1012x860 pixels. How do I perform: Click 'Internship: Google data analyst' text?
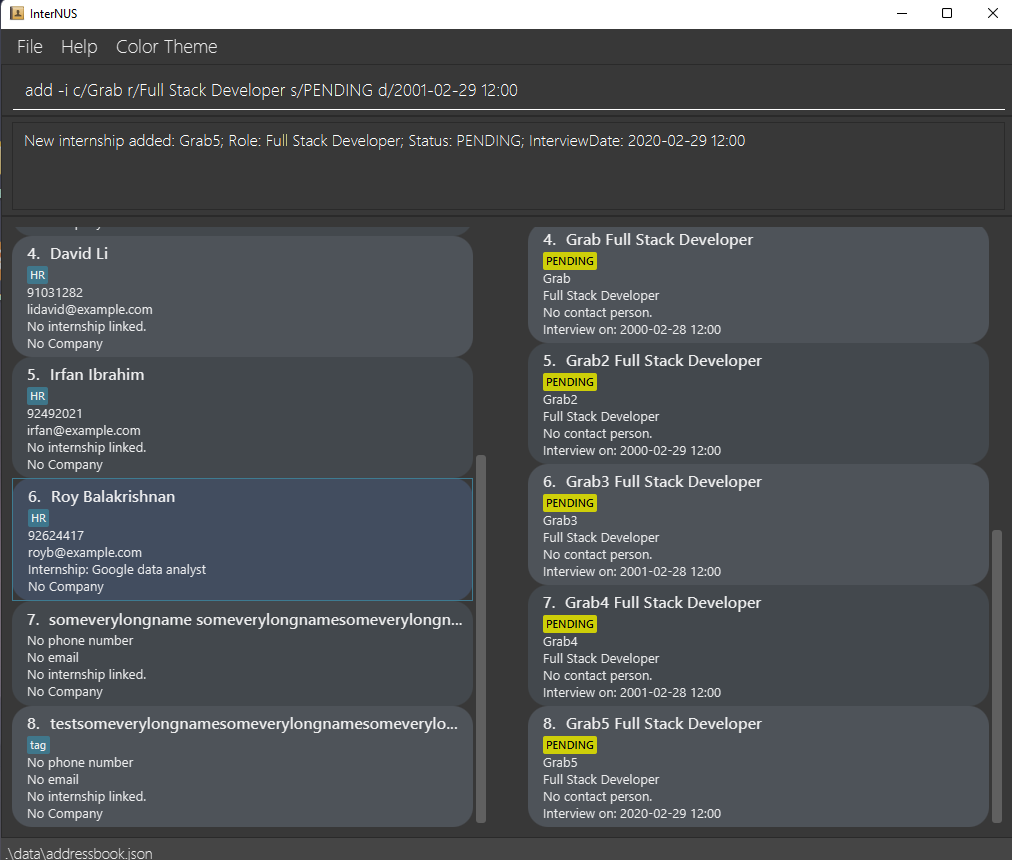click(x=117, y=569)
